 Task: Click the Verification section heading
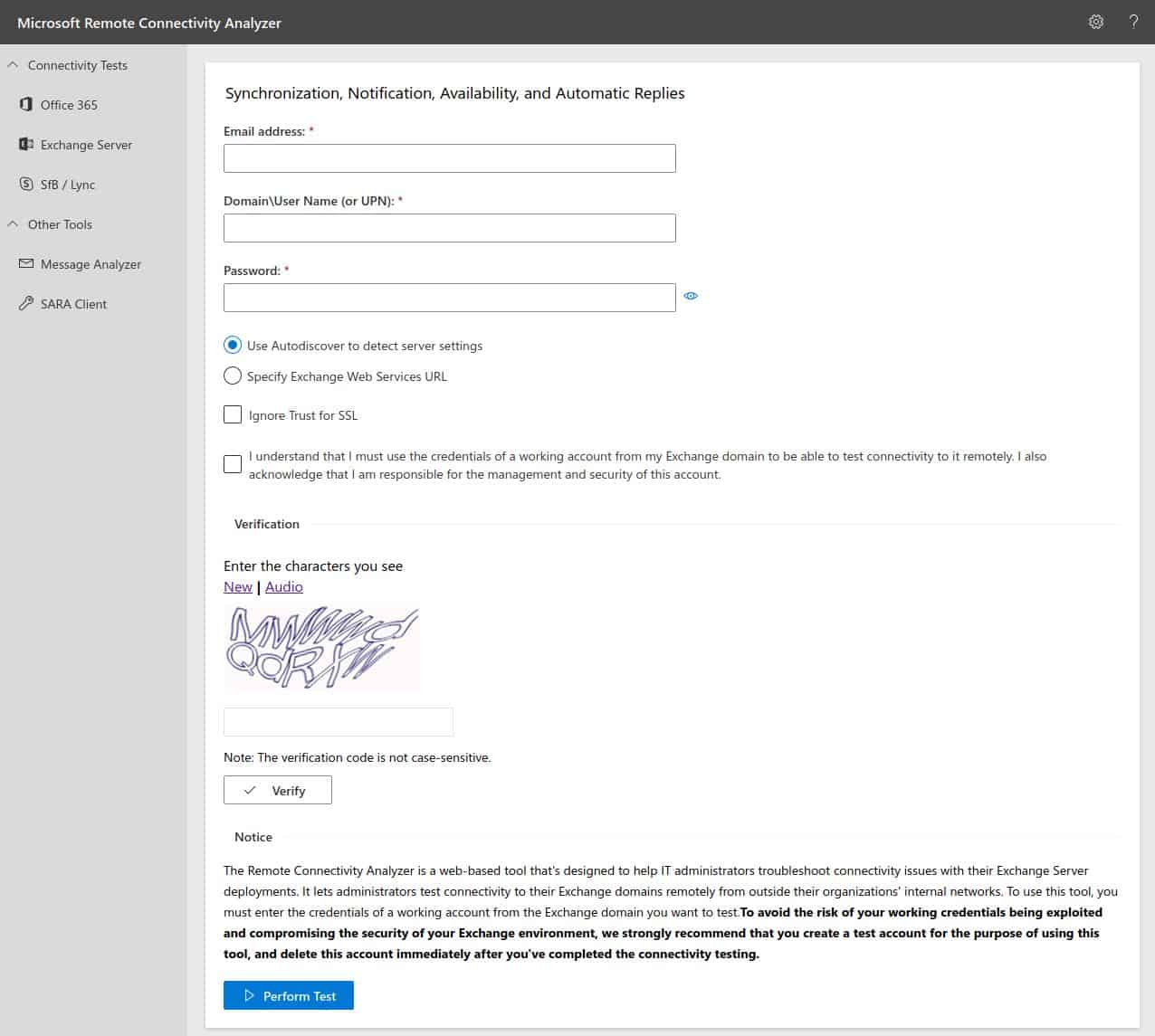(x=266, y=524)
